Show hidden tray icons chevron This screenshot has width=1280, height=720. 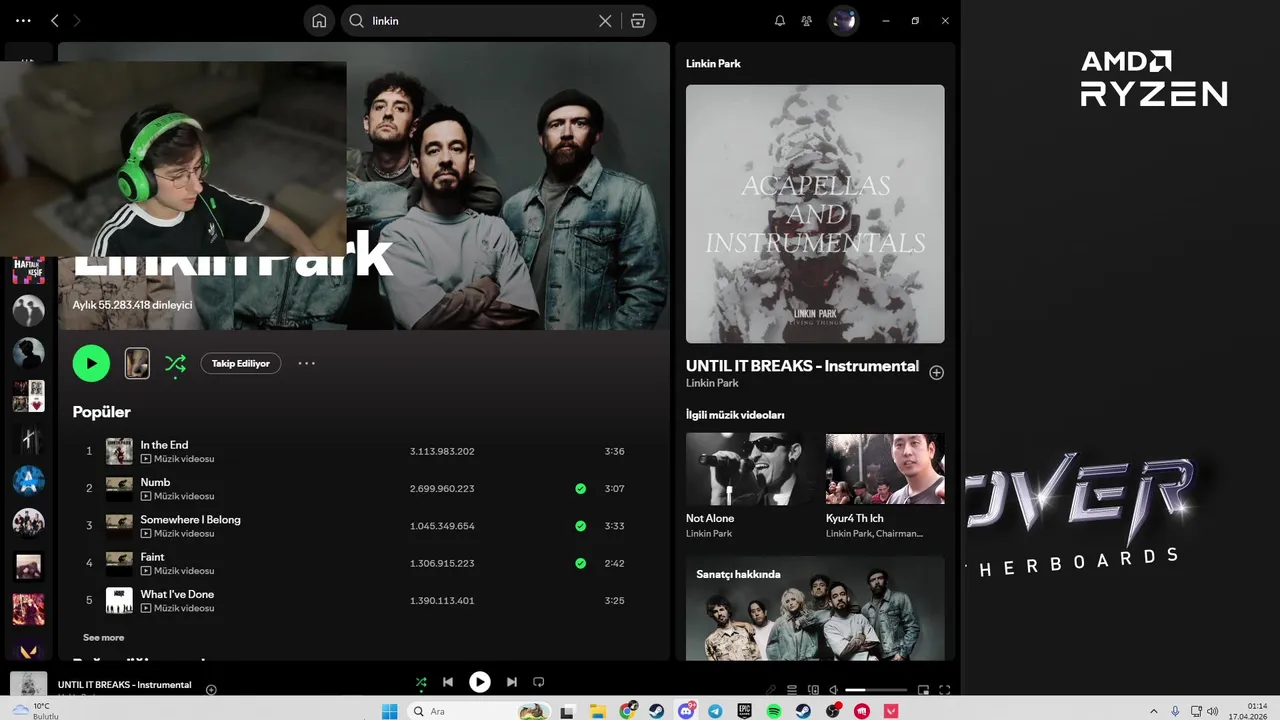click(1153, 711)
